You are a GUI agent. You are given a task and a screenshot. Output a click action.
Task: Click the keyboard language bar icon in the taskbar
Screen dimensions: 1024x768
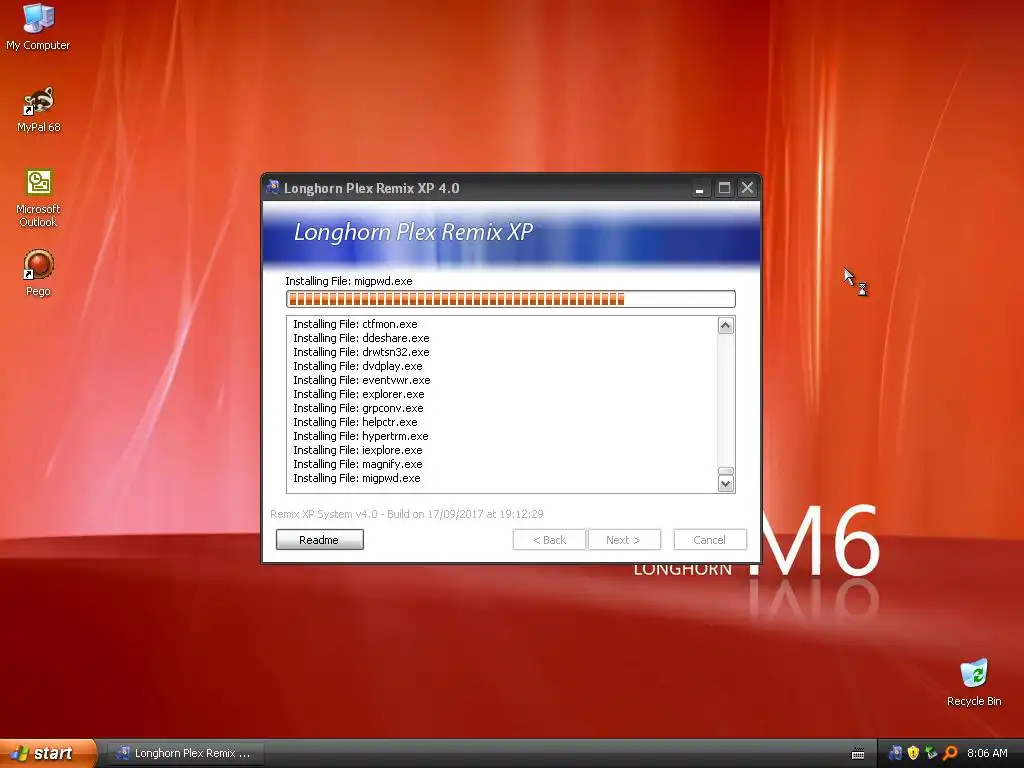[858, 754]
